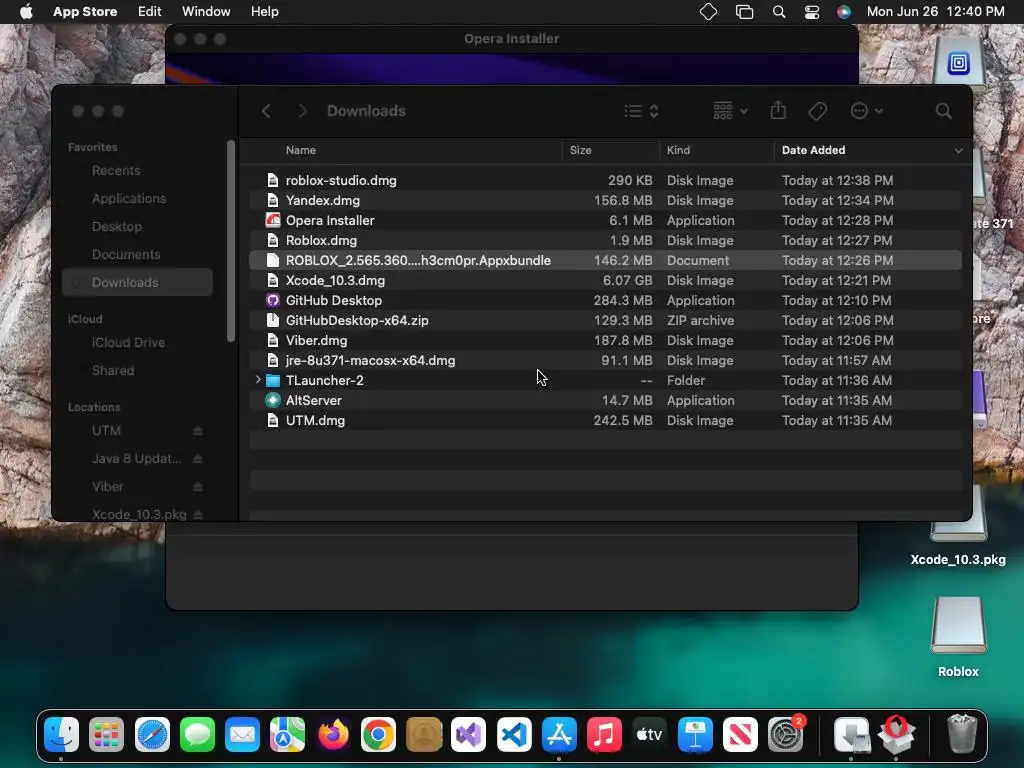Select GitHub Desktop application icon
The height and width of the screenshot is (768, 1024).
[x=273, y=300]
